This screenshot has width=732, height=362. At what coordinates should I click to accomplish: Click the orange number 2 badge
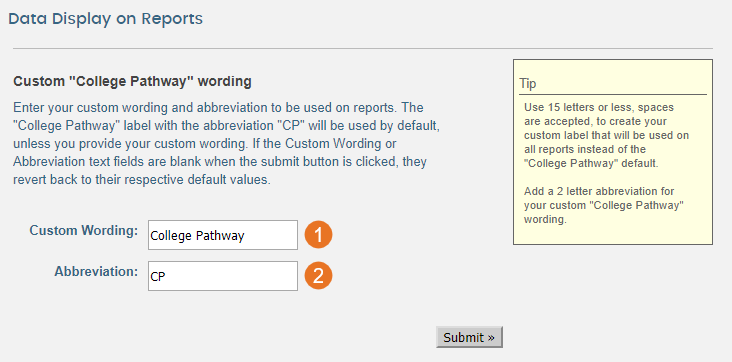tap(318, 276)
